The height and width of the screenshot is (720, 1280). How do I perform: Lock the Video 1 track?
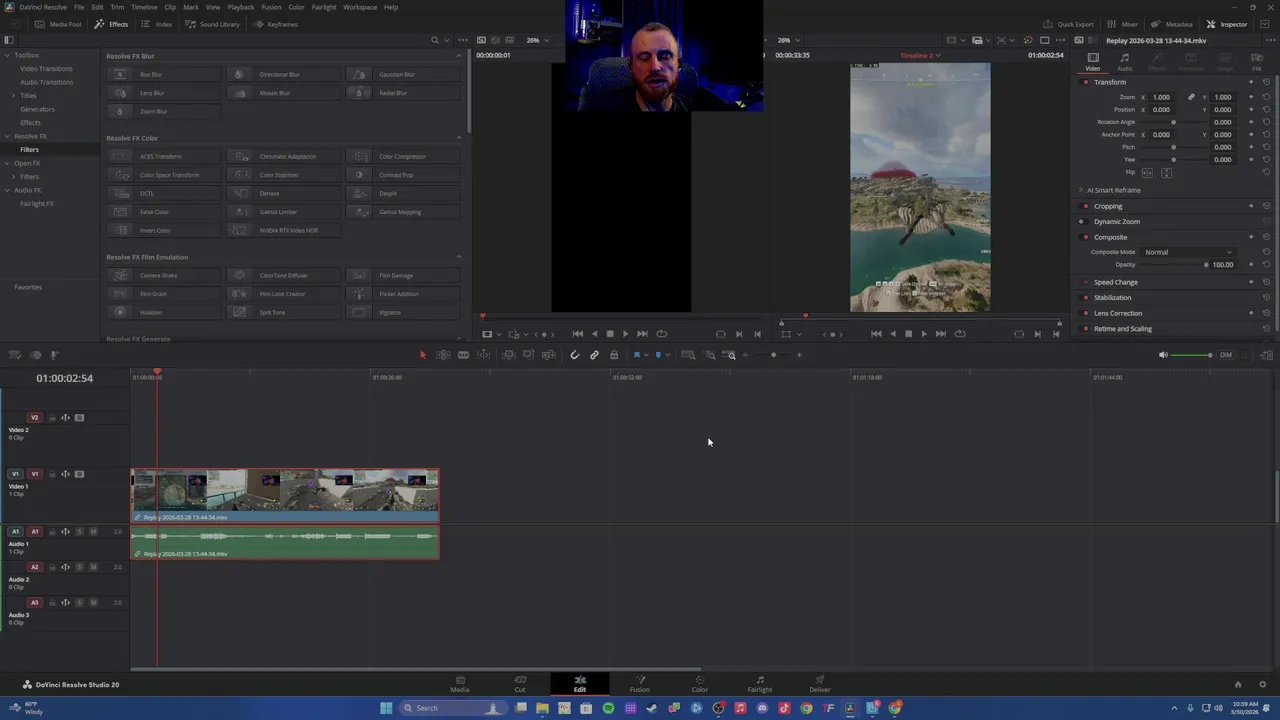52,474
